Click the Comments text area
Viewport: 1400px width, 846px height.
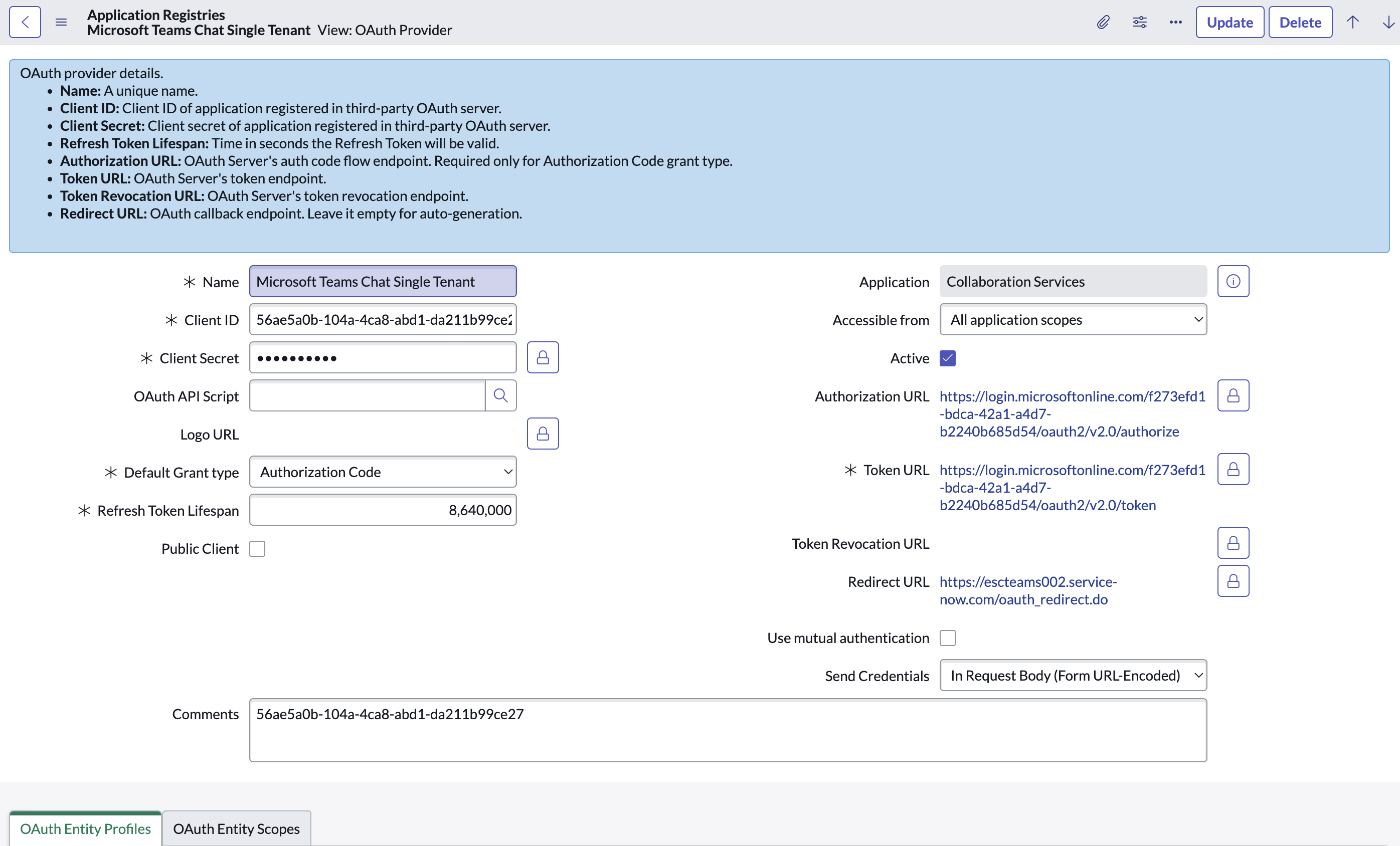tap(729, 731)
